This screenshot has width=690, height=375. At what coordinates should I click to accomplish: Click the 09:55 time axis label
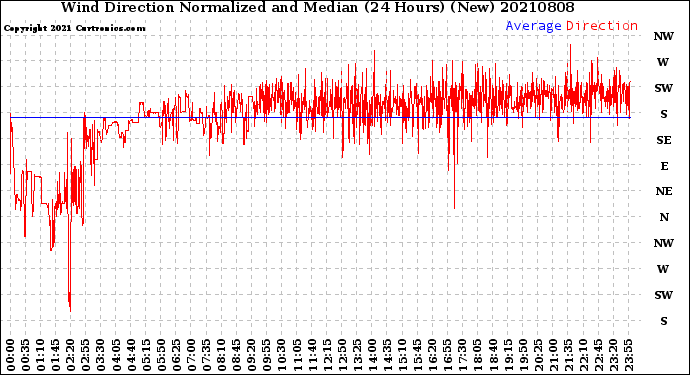(267, 355)
